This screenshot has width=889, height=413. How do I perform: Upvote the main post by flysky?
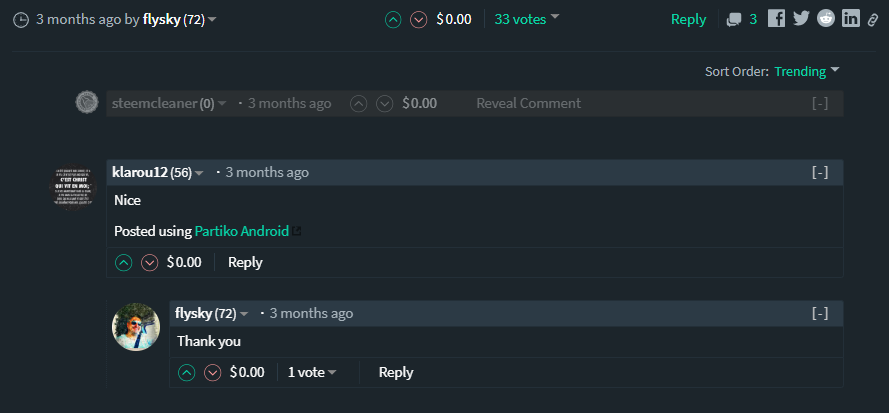pos(393,20)
